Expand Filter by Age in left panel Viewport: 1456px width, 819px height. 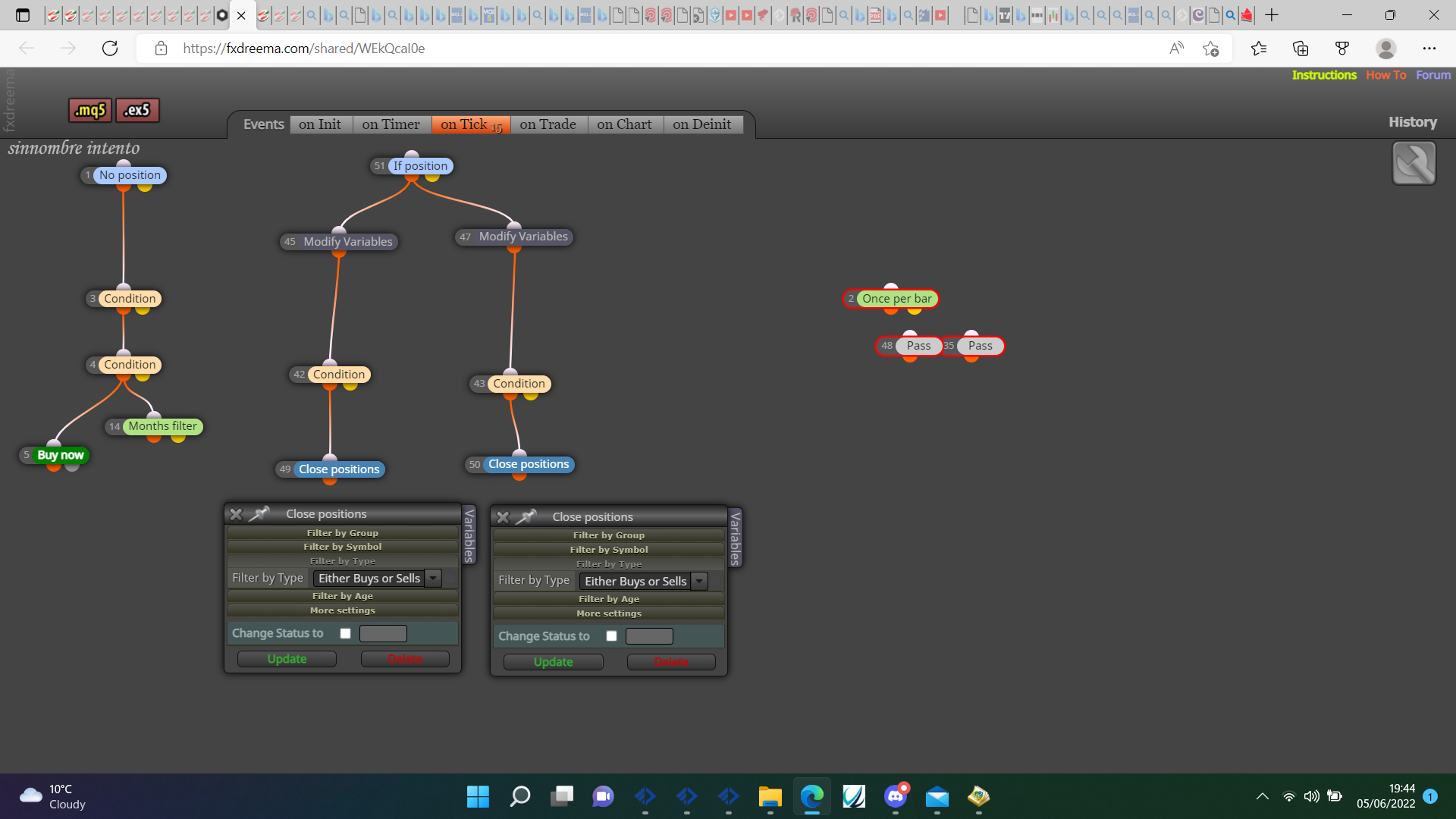coord(343,596)
